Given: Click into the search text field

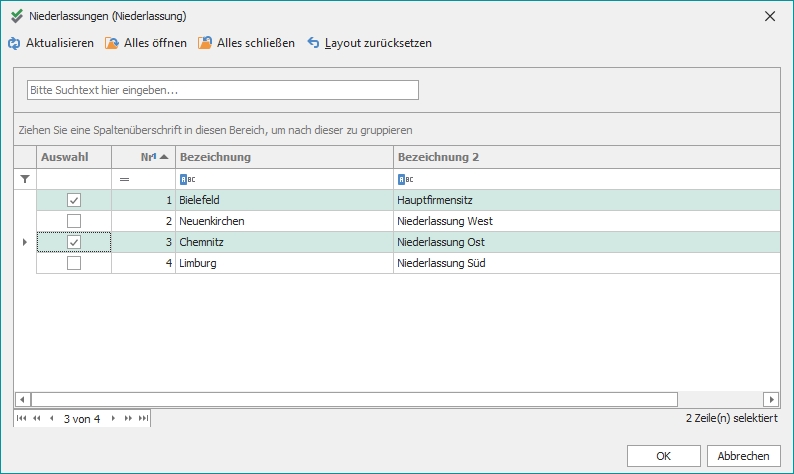Looking at the screenshot, I should [222, 90].
